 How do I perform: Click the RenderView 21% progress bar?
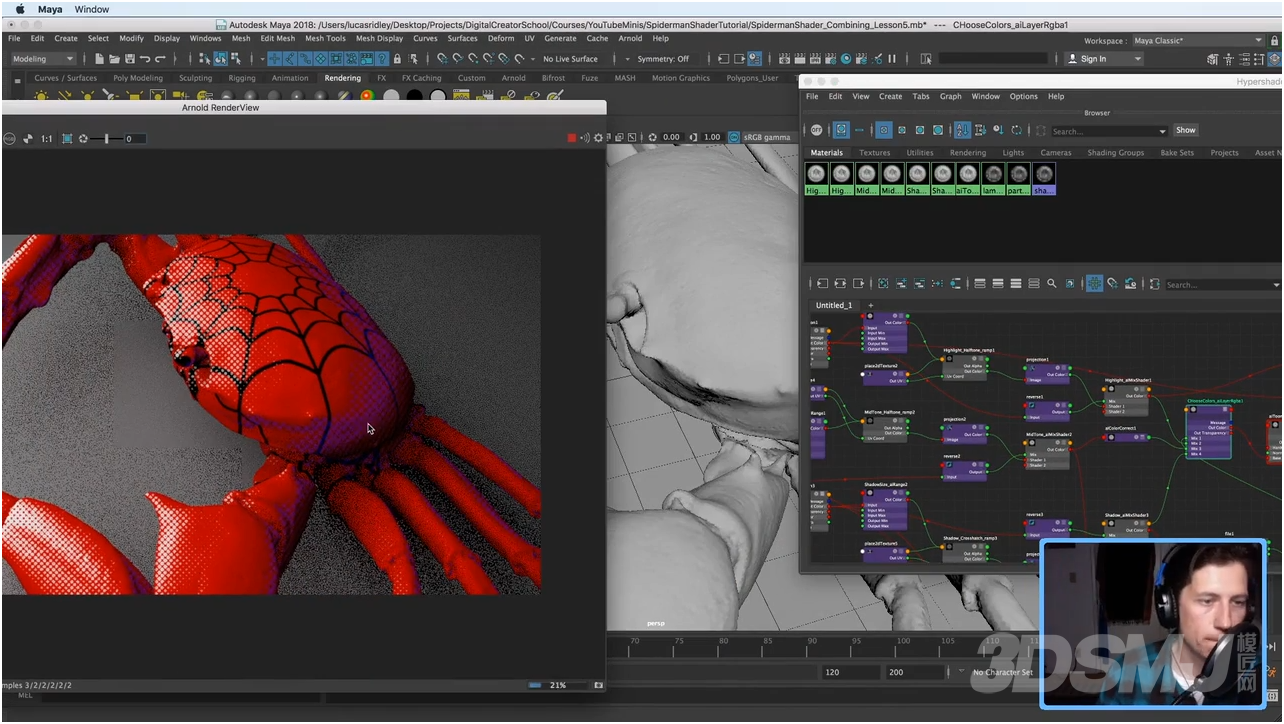(557, 685)
